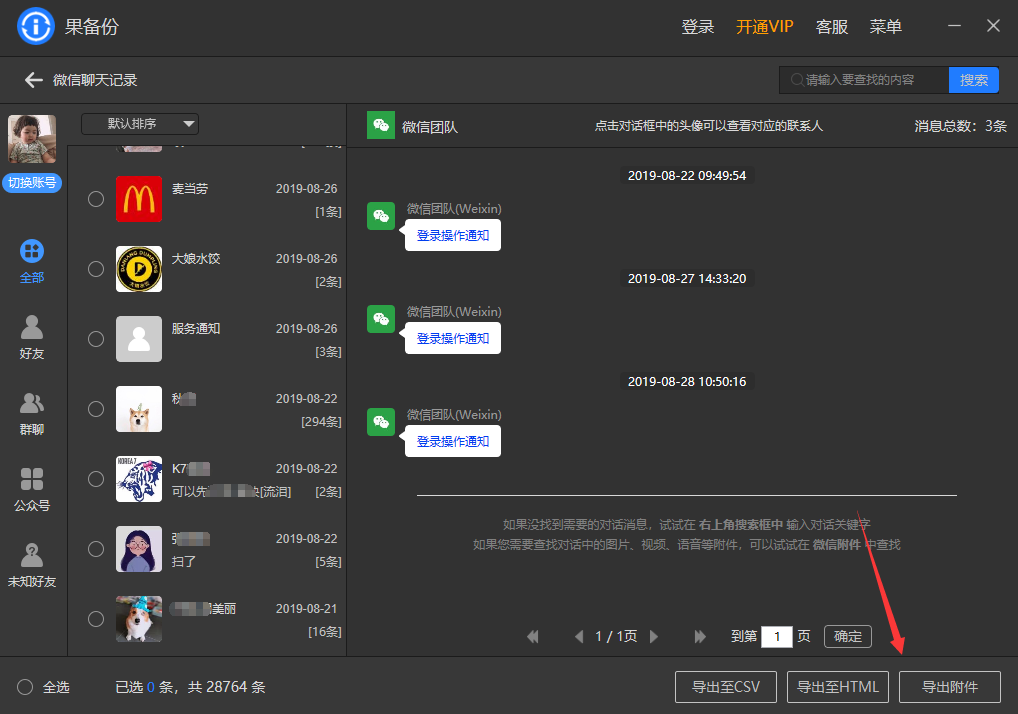This screenshot has width=1018, height=714.
Task: View 未知好友 unknown friends list
Action: [x=31, y=565]
